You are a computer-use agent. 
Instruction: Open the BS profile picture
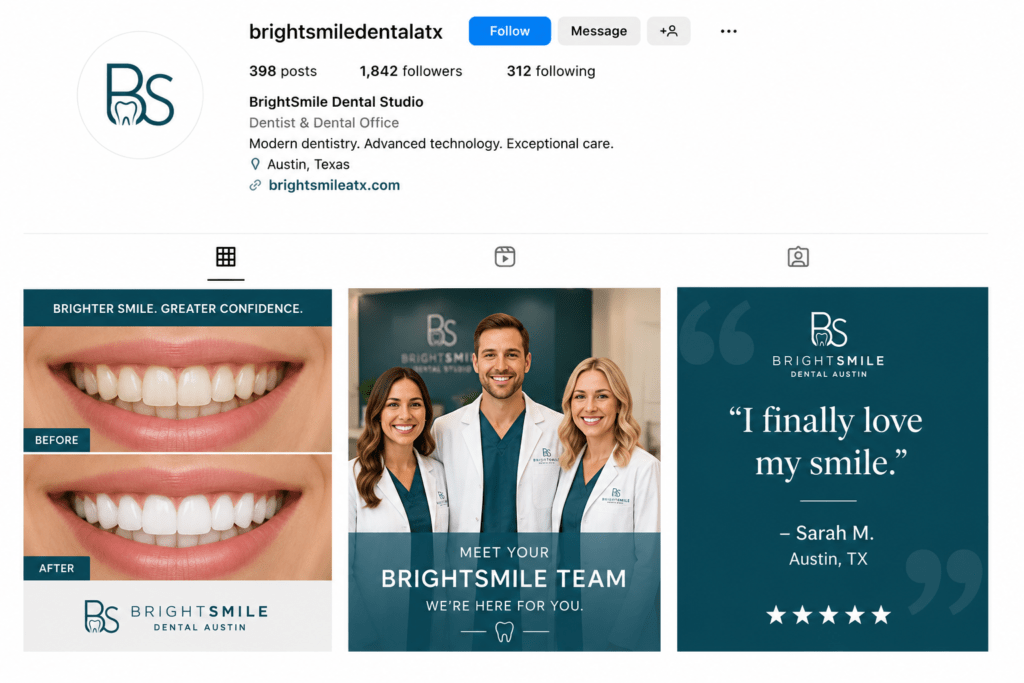click(140, 95)
